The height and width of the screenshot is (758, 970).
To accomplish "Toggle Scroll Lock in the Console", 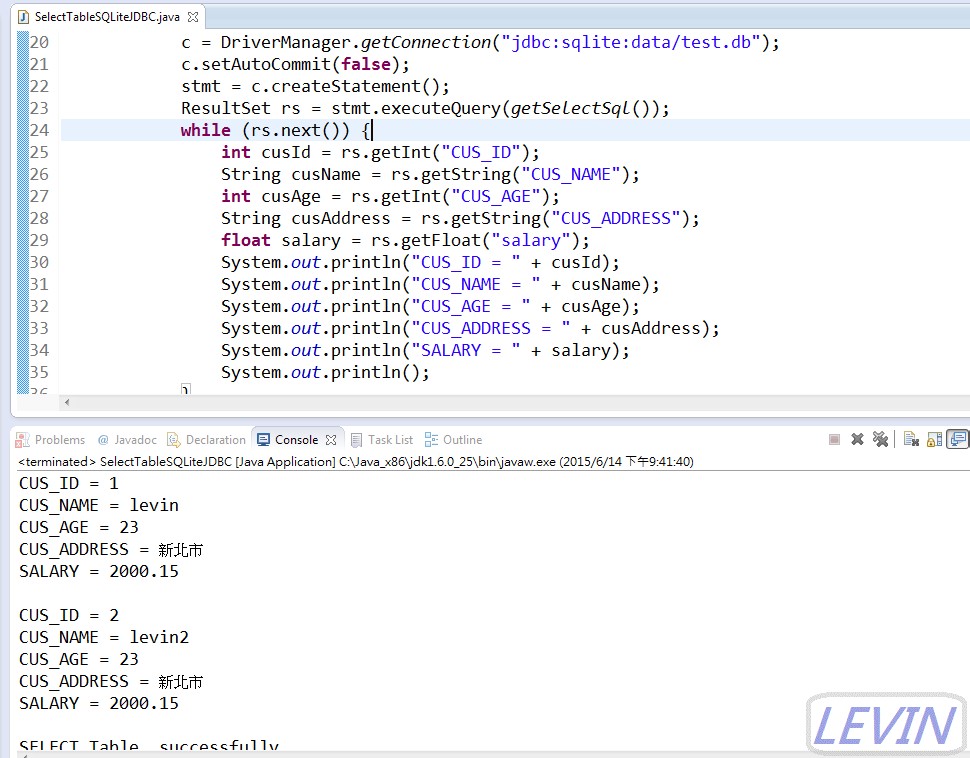I will tap(934, 439).
